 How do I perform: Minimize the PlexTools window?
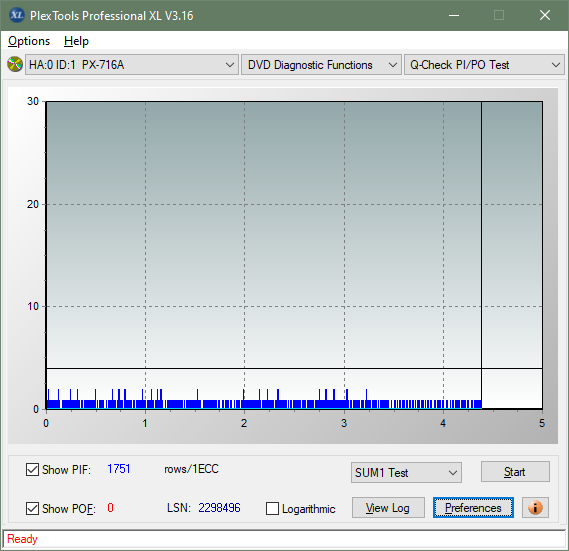coord(454,15)
